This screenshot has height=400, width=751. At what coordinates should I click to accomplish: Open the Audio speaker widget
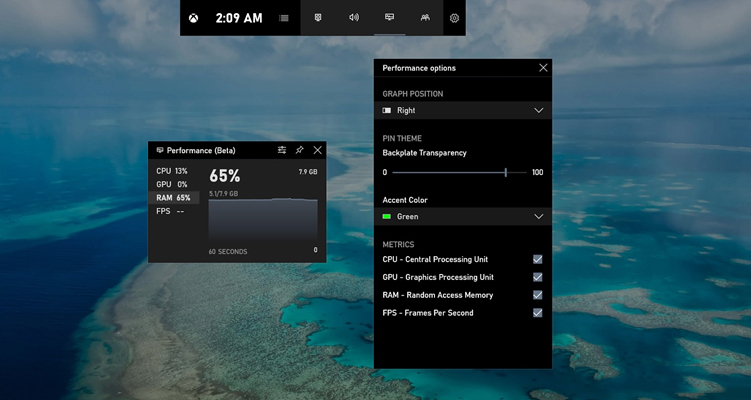[353, 18]
